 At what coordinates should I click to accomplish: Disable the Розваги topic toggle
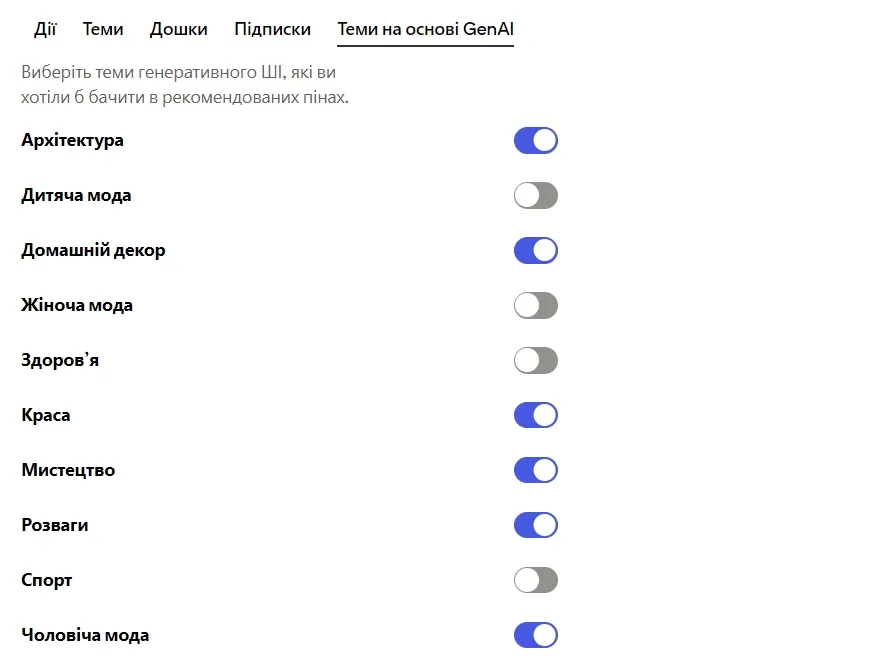click(535, 524)
